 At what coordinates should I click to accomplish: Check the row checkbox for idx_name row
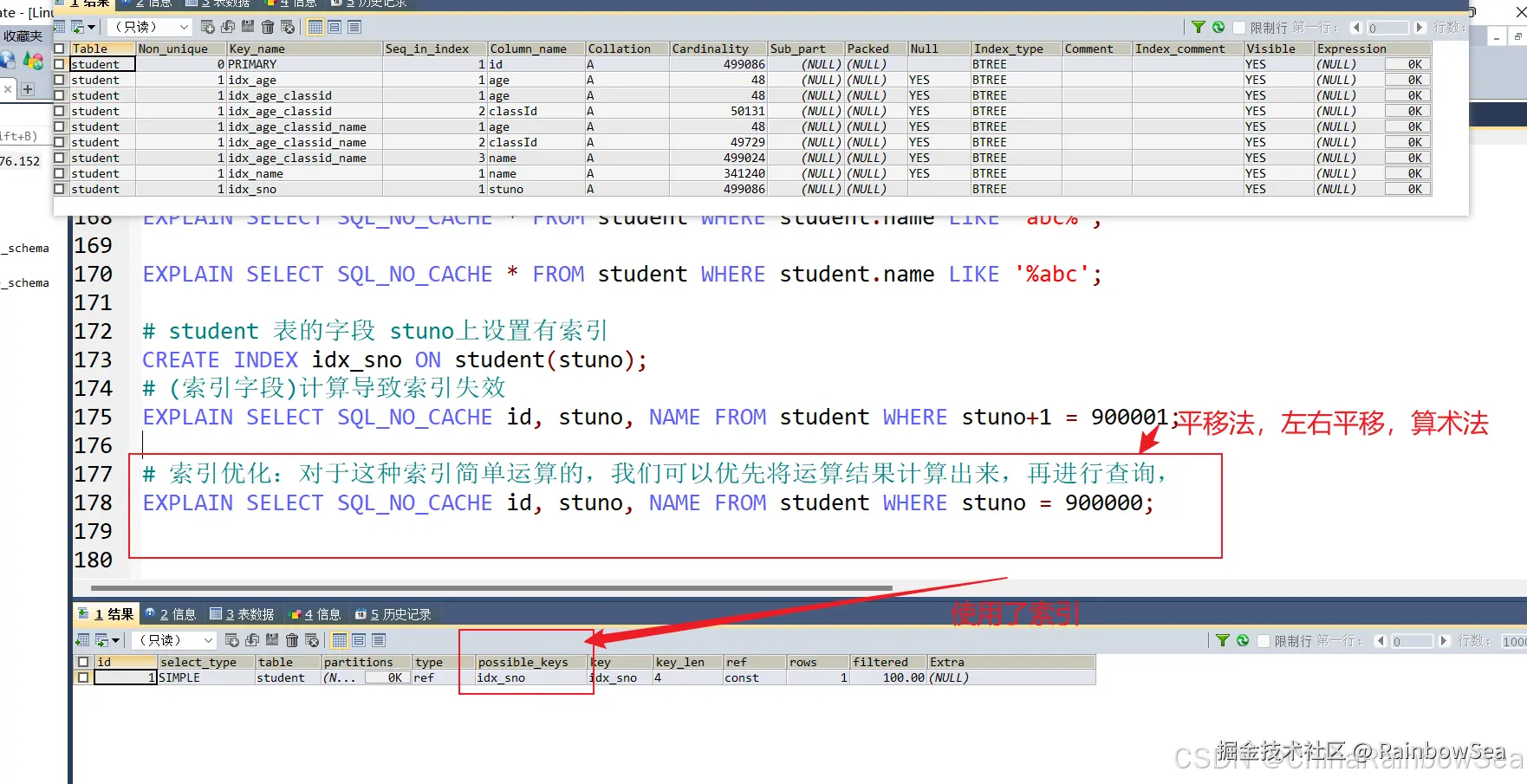(x=60, y=173)
